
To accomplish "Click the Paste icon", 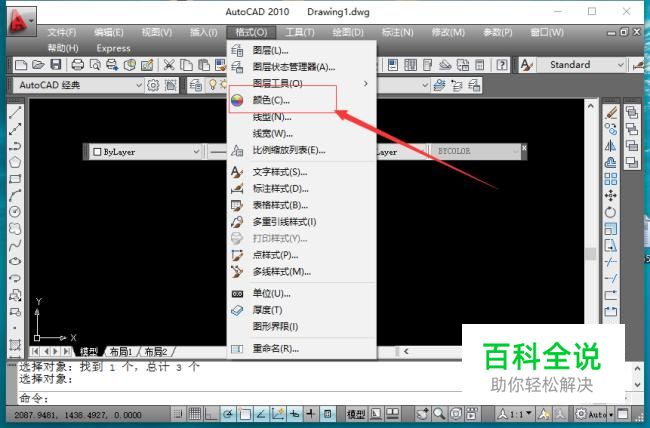I will [204, 65].
